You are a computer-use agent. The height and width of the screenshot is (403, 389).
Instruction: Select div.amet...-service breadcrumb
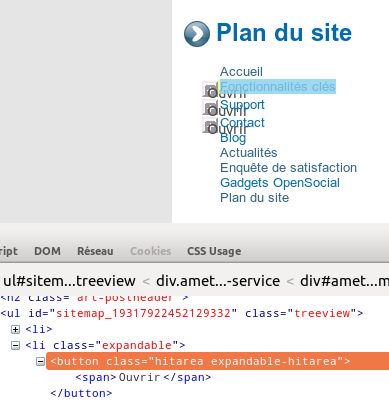pyautogui.click(x=218, y=281)
